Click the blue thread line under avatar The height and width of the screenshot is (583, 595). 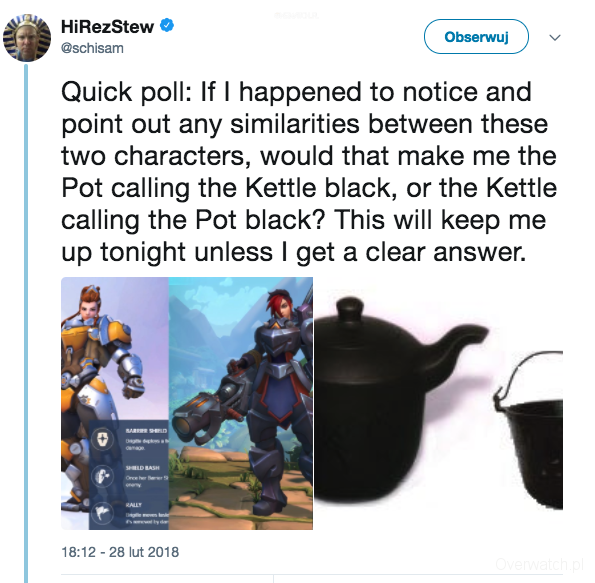[26, 323]
